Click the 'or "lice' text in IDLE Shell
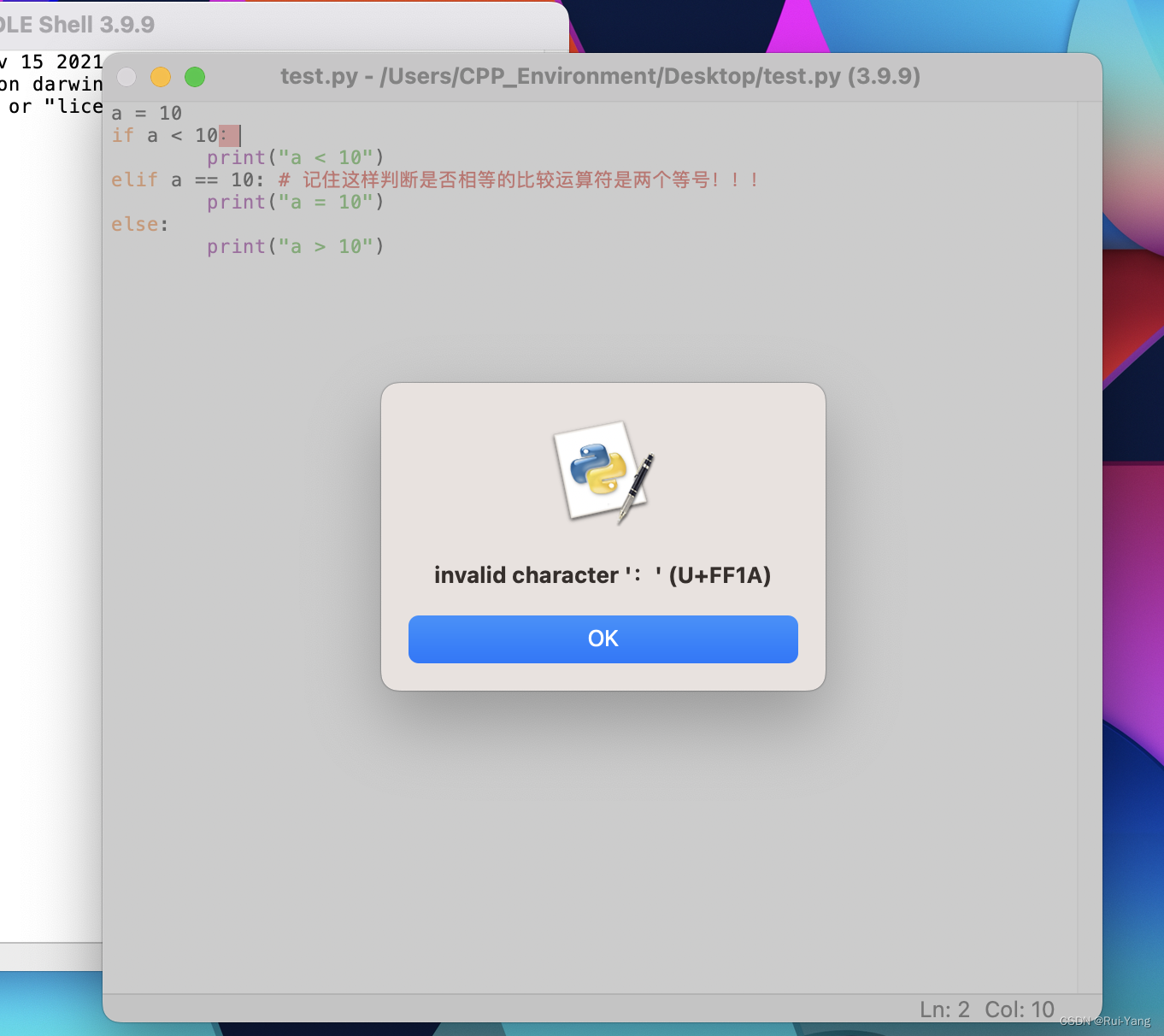This screenshot has height=1036, width=1164. (x=56, y=106)
